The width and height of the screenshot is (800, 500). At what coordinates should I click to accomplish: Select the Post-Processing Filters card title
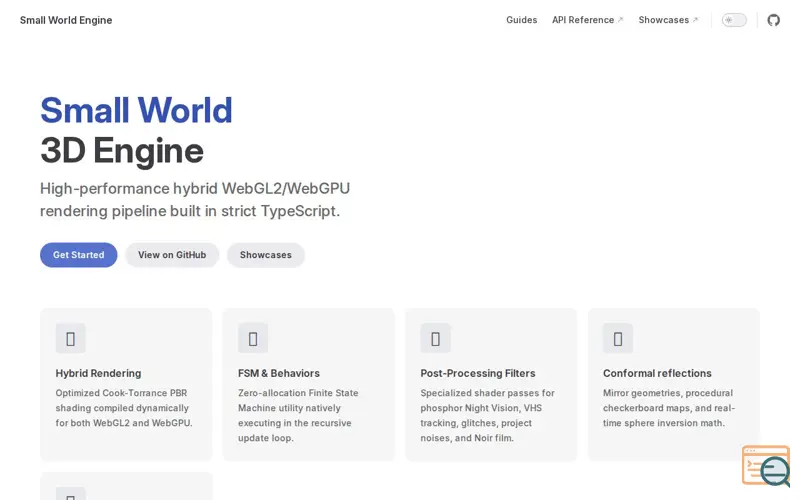[x=478, y=373]
